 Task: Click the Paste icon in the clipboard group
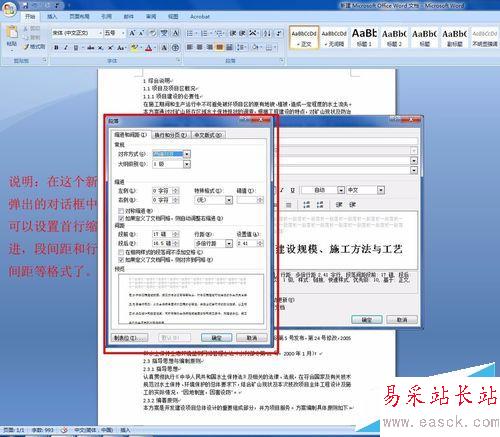pos(12,32)
